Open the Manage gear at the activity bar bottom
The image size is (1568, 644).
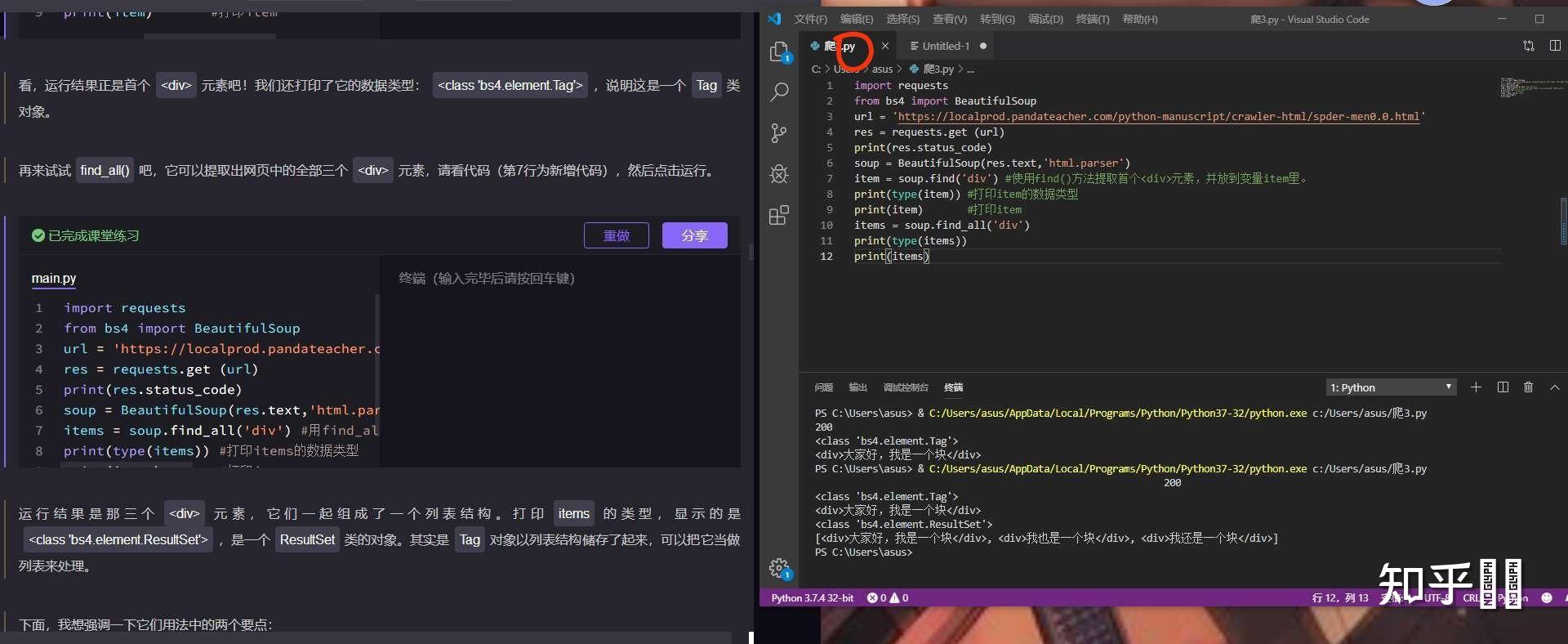[779, 568]
